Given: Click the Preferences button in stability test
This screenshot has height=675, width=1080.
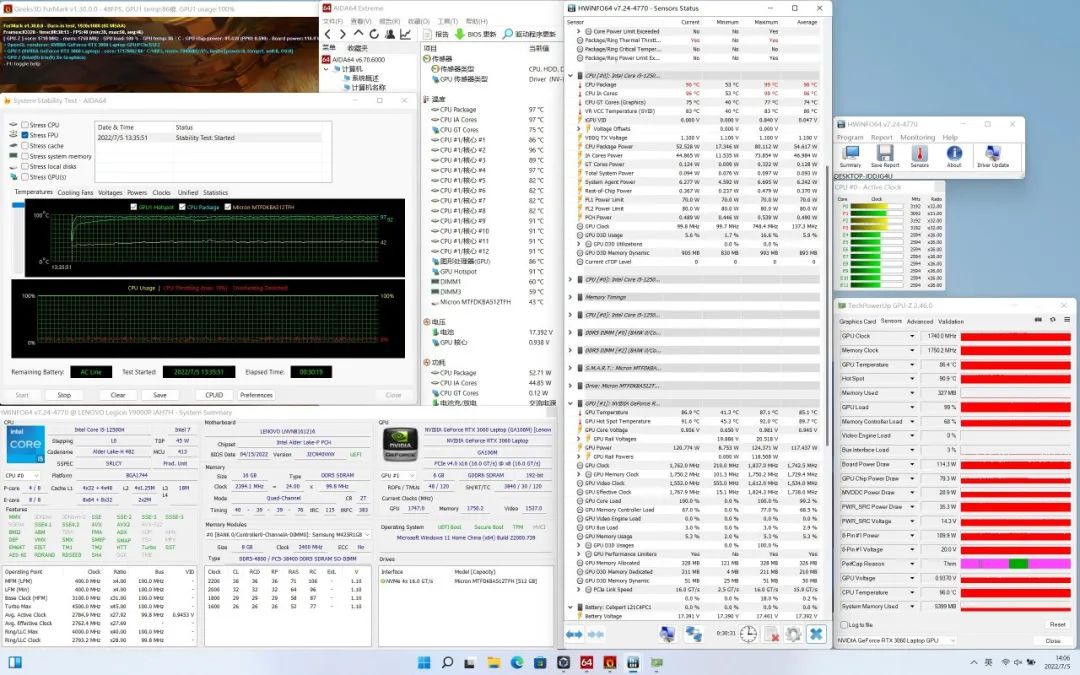Looking at the screenshot, I should [x=257, y=395].
